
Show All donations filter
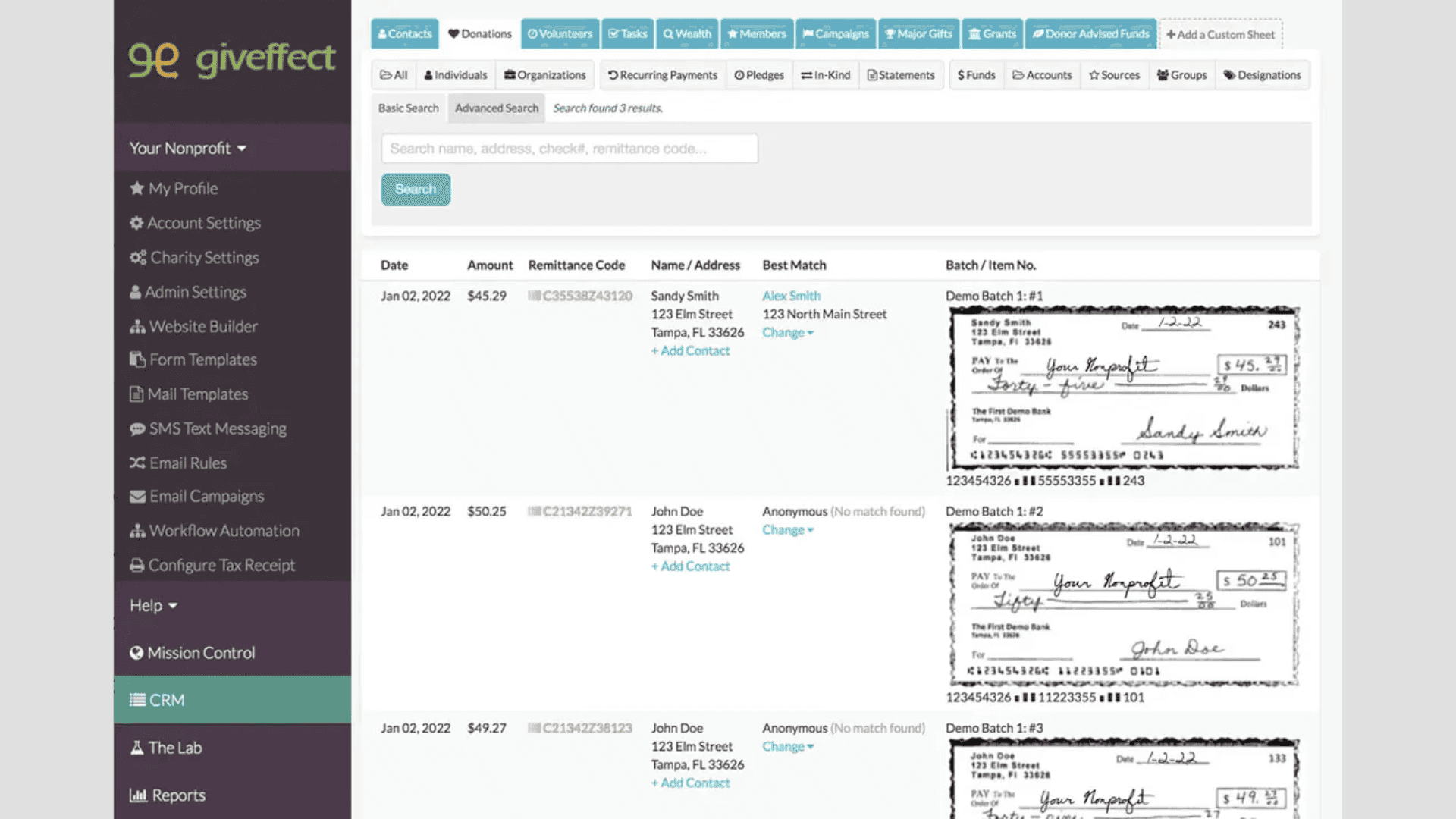(394, 75)
